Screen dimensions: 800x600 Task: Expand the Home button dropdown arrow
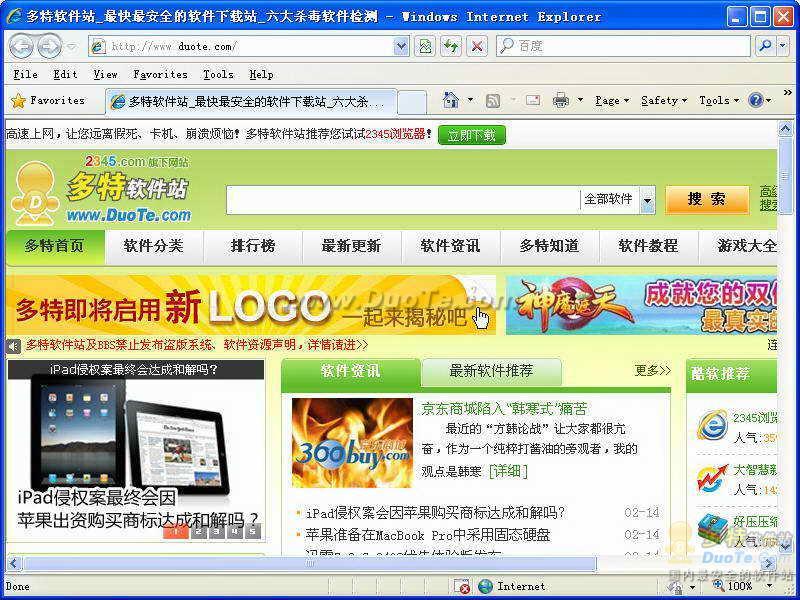coord(470,100)
